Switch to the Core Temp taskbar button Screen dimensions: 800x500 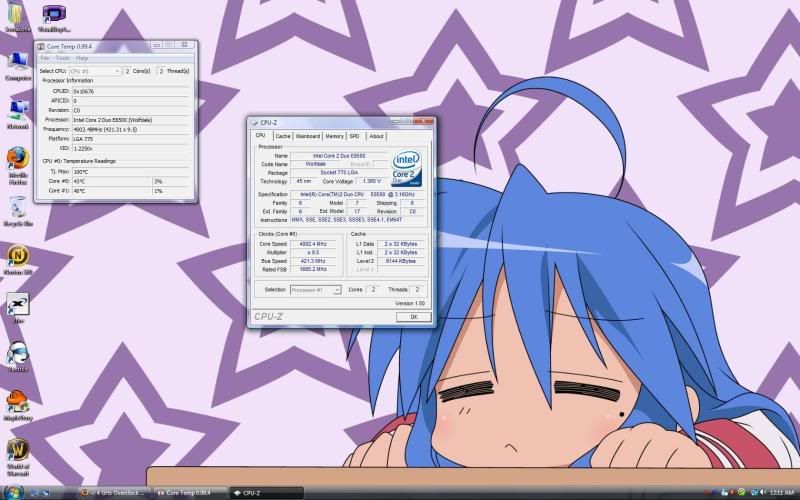coord(190,493)
